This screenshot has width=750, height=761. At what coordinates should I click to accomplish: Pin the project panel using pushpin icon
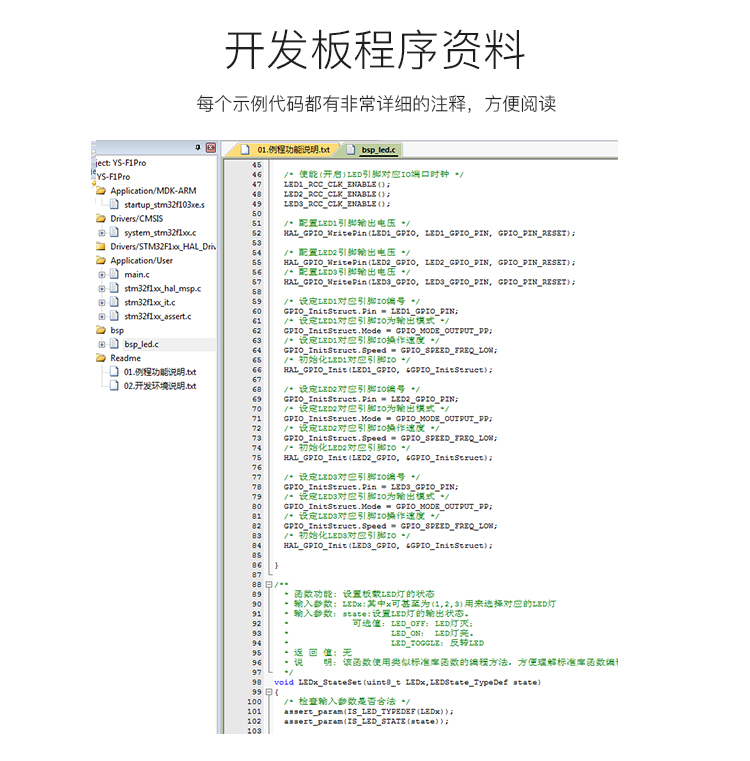(198, 148)
